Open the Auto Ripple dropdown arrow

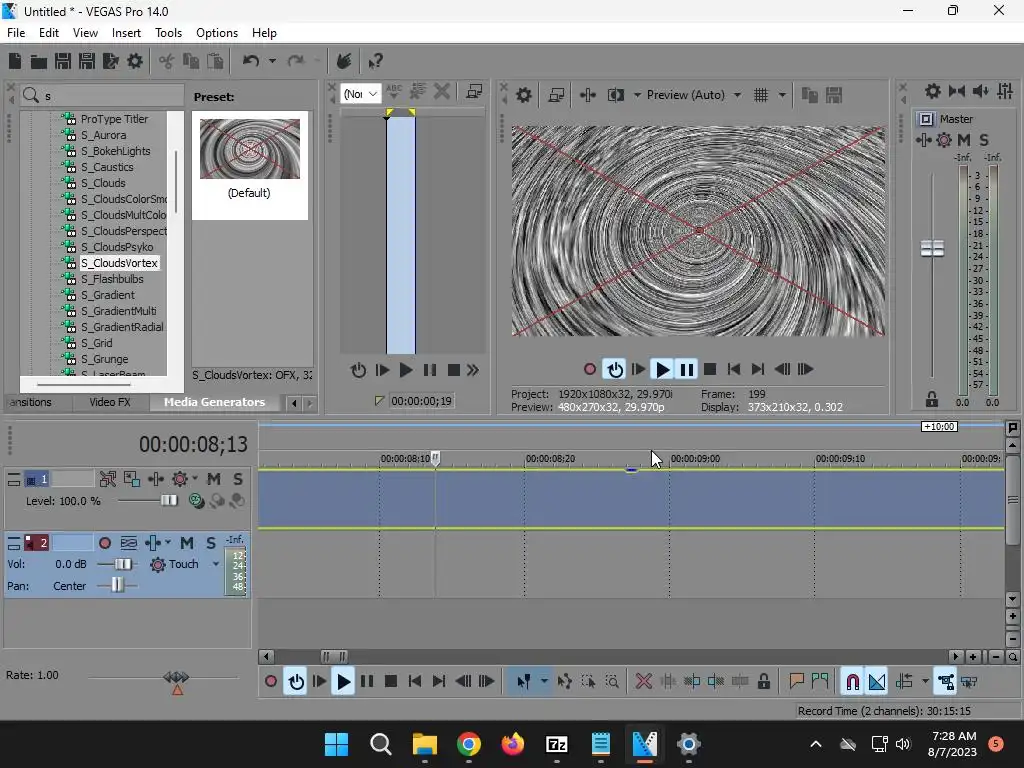[x=925, y=682]
